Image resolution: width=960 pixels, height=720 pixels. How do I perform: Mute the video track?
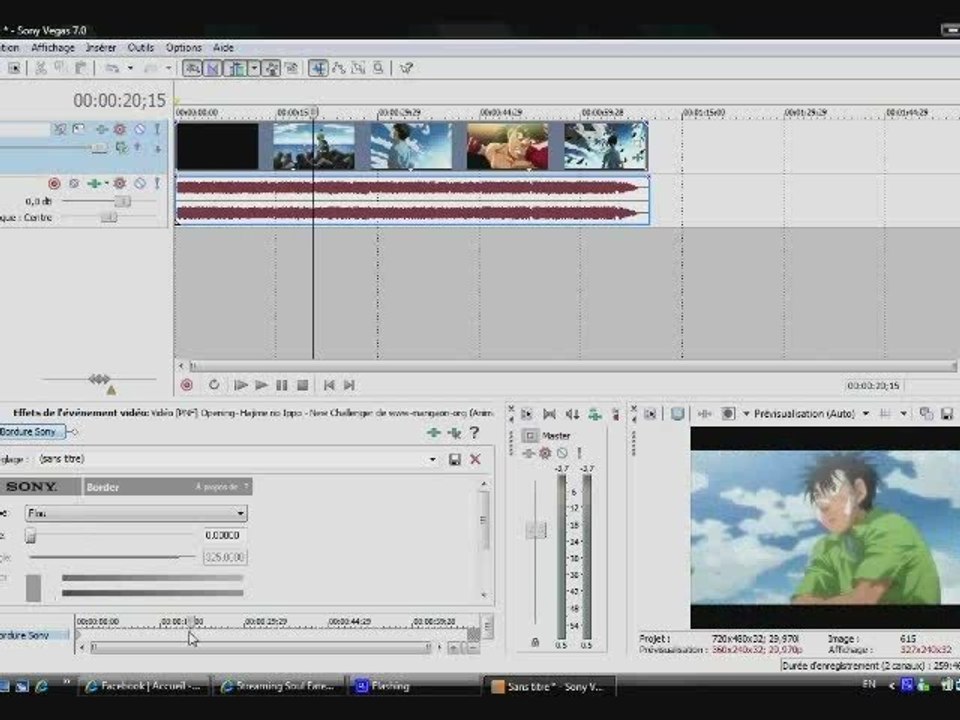(140, 129)
